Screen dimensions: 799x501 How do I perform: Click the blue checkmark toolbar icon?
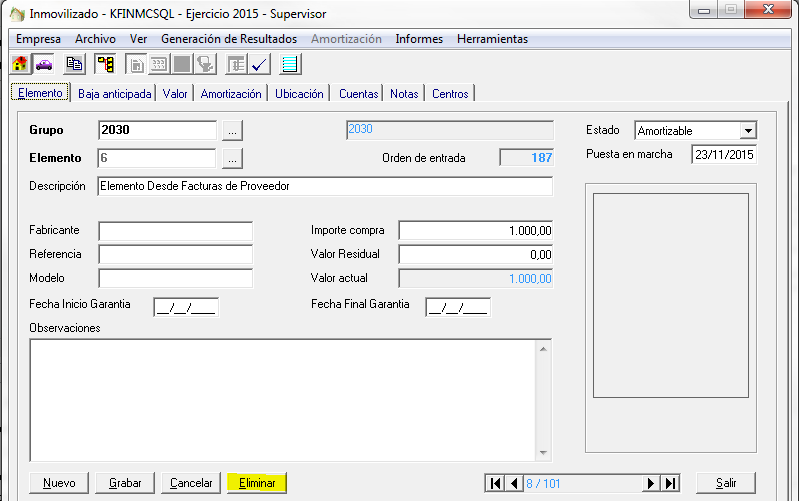259,65
